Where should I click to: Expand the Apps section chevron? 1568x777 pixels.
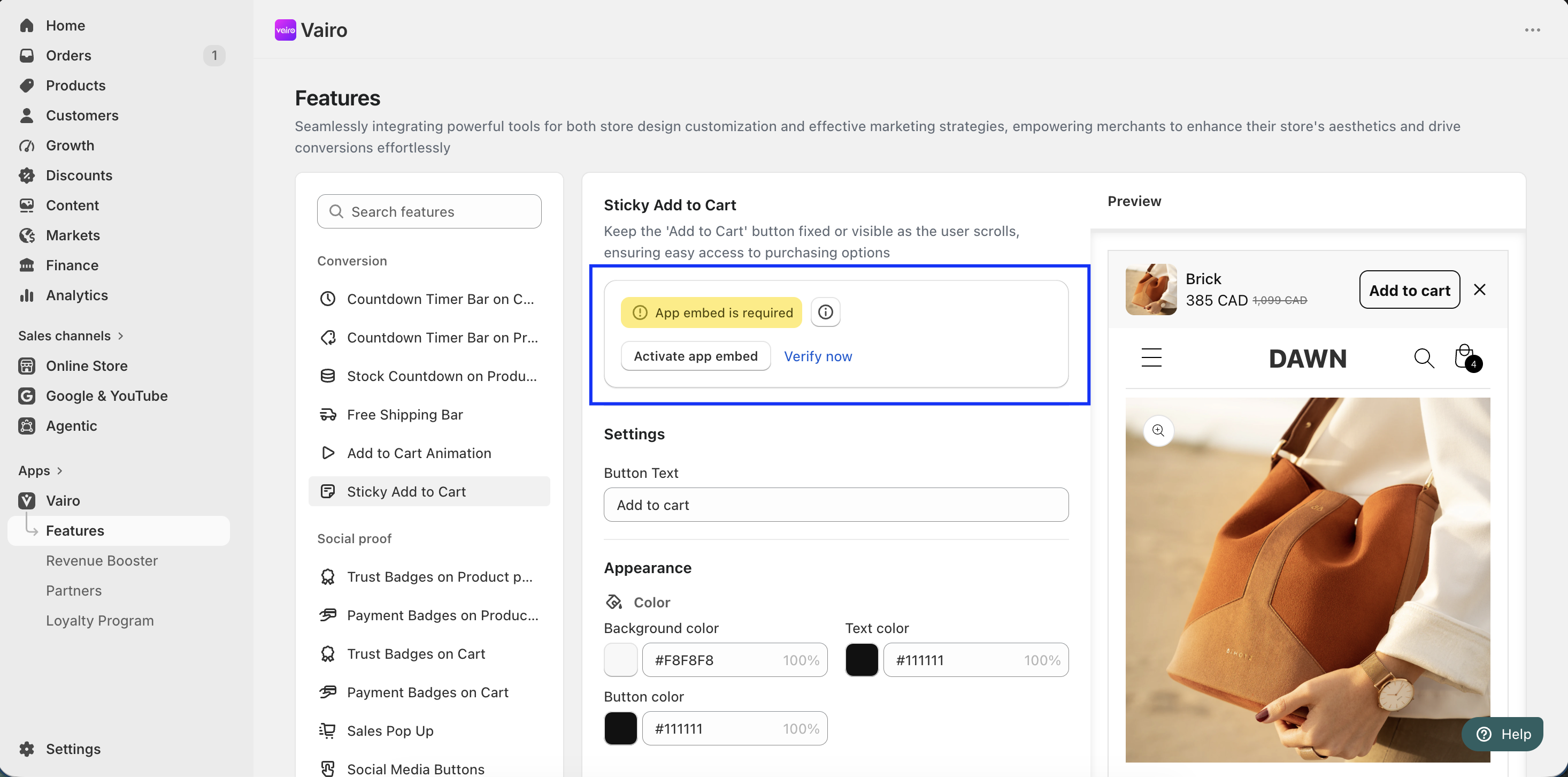(60, 471)
